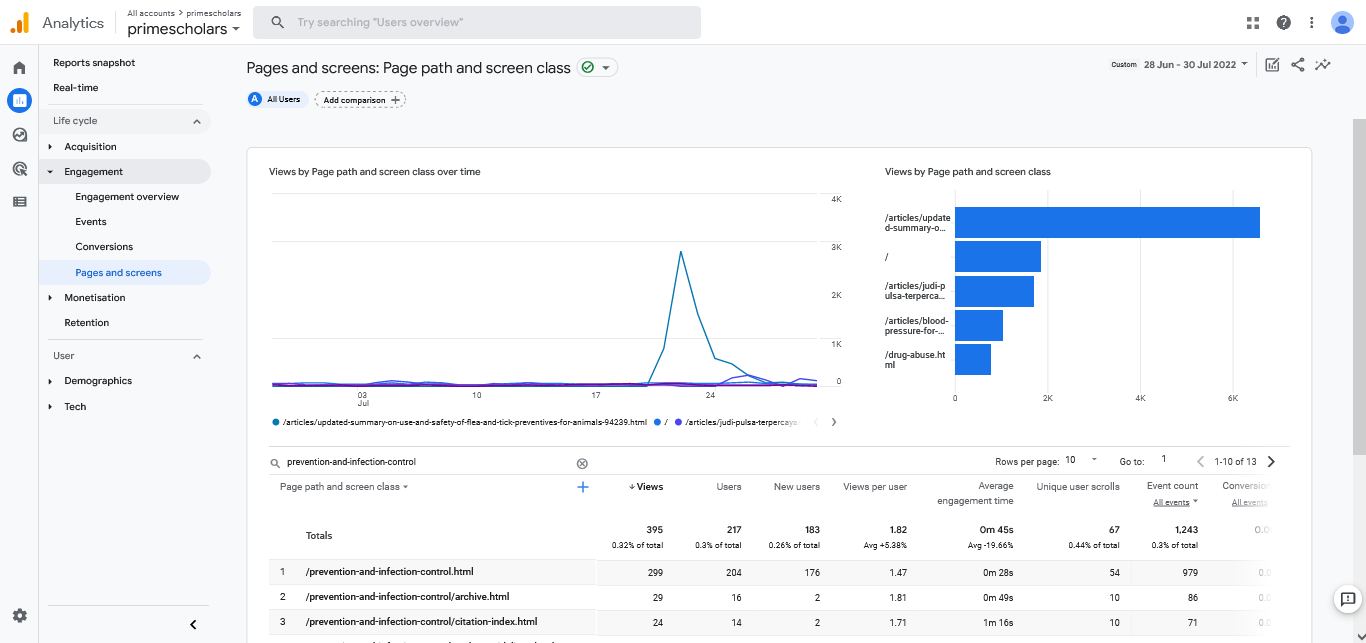Viewport: 1366px width, 643px height.
Task: Open the Insights sparkline icon
Action: (1322, 65)
